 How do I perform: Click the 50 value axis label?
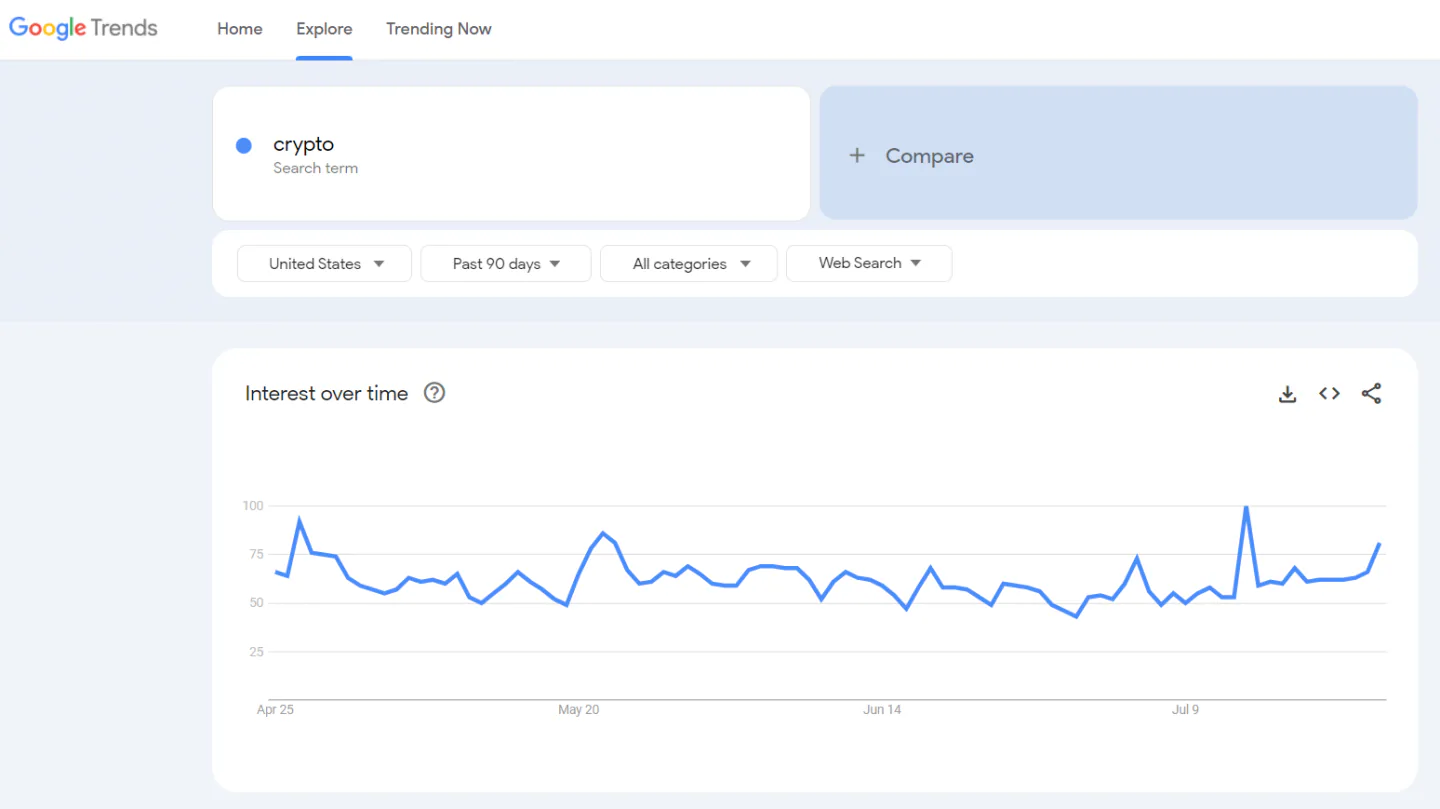click(255, 603)
